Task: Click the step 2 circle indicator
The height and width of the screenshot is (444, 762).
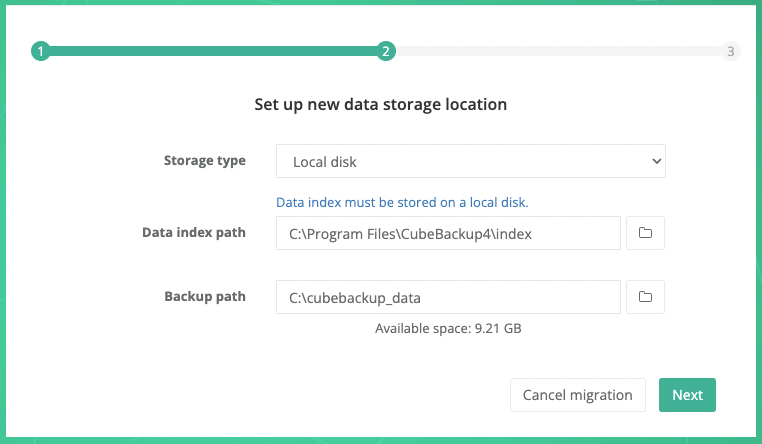Action: point(386,51)
